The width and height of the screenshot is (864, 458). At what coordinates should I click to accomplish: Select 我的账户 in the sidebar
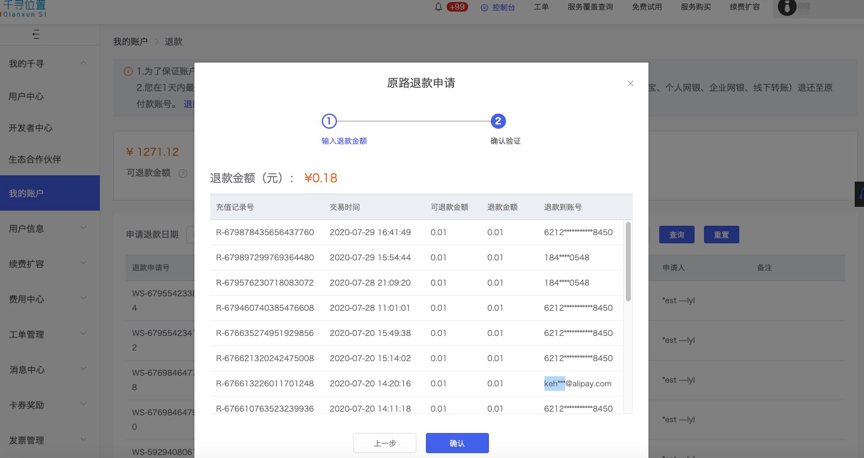coord(50,193)
